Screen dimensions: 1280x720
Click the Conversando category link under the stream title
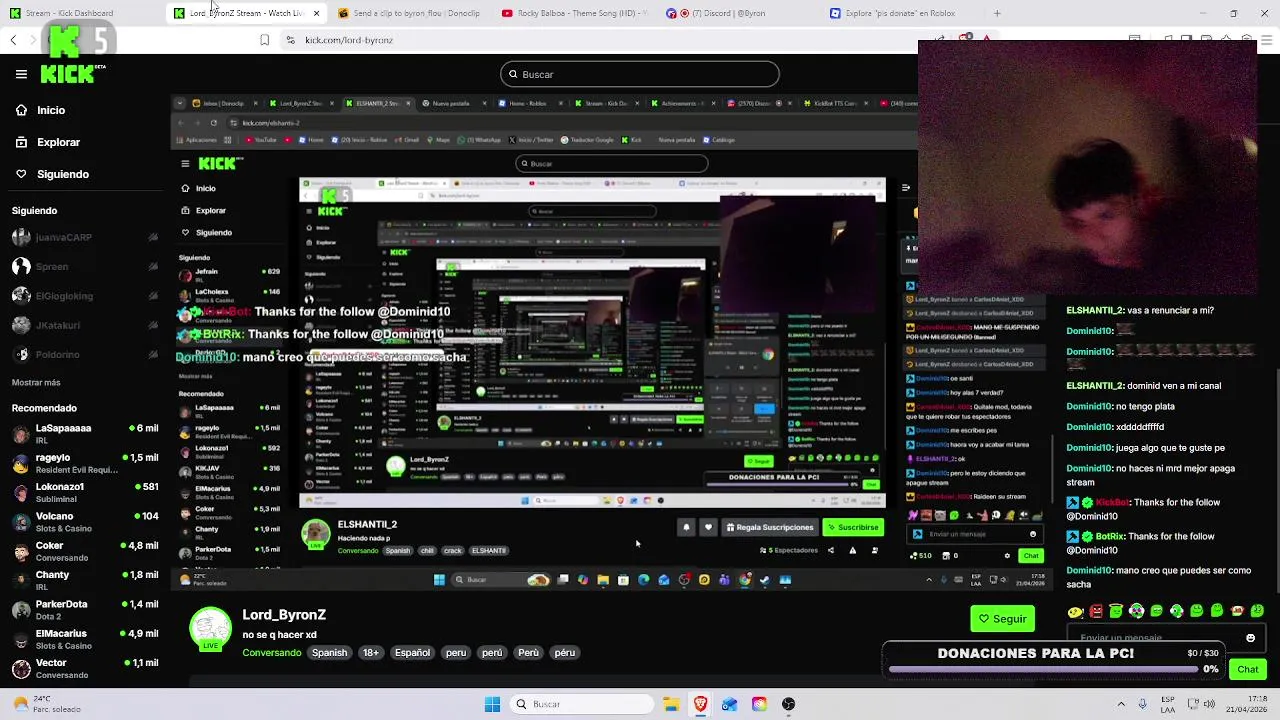(271, 653)
